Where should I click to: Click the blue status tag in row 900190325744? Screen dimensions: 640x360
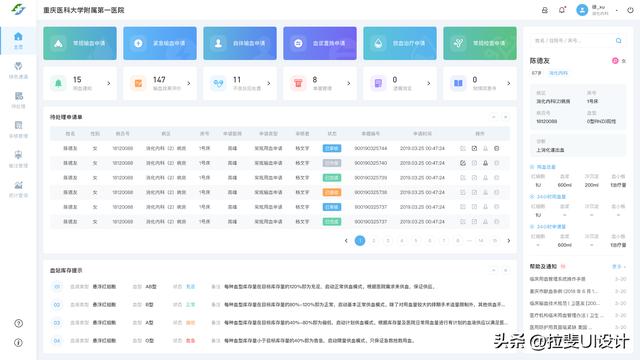tap(332, 149)
